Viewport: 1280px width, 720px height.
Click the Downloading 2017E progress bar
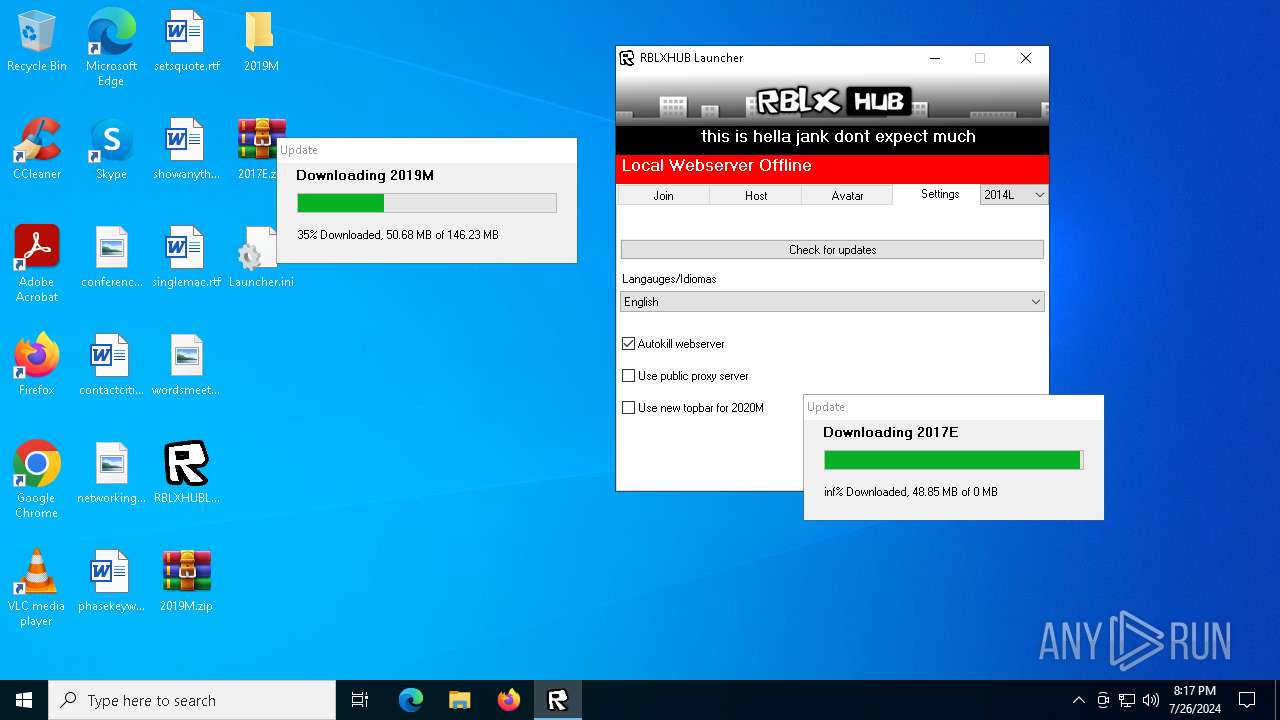(954, 460)
